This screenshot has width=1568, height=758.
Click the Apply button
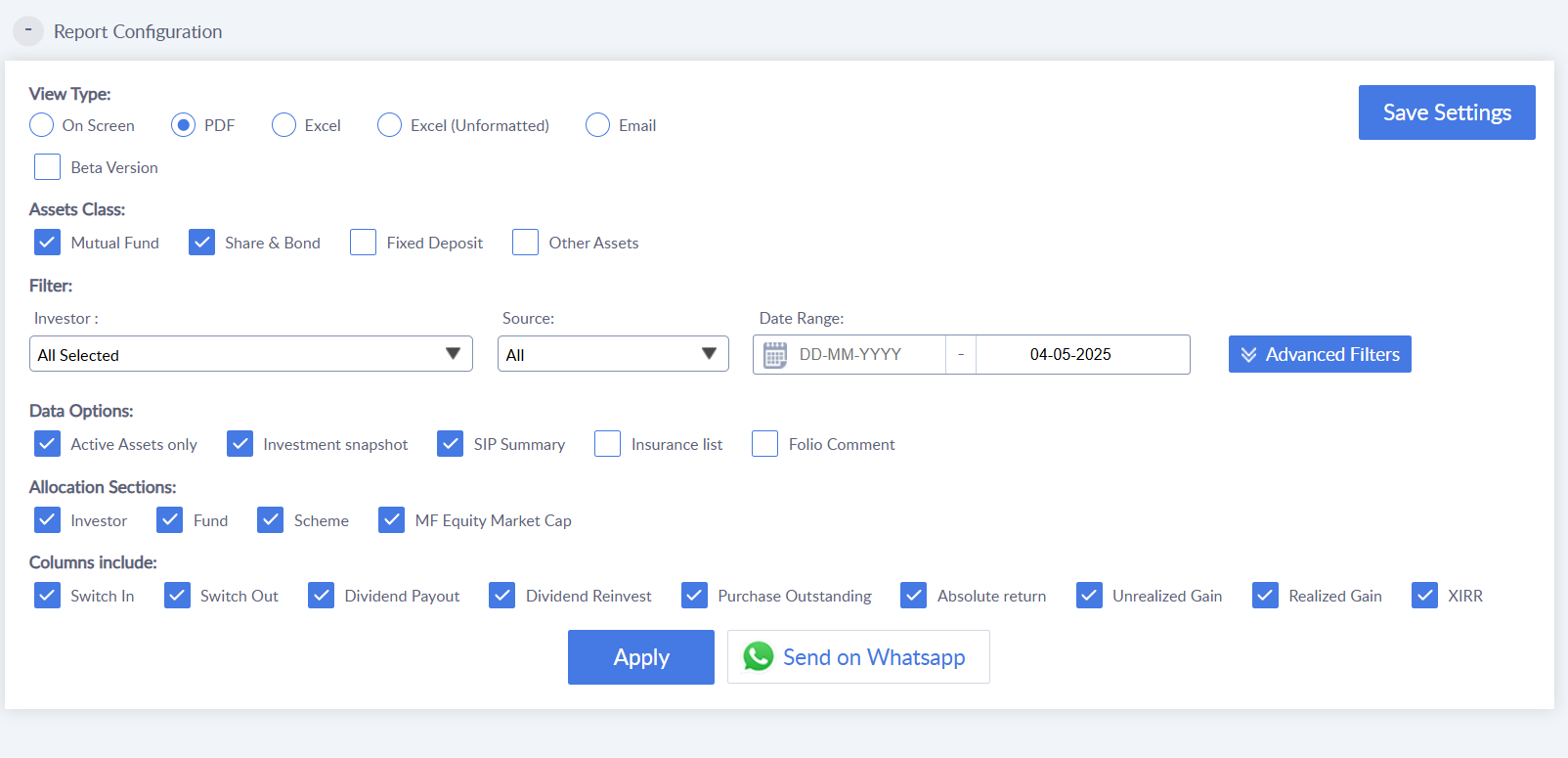coord(641,657)
